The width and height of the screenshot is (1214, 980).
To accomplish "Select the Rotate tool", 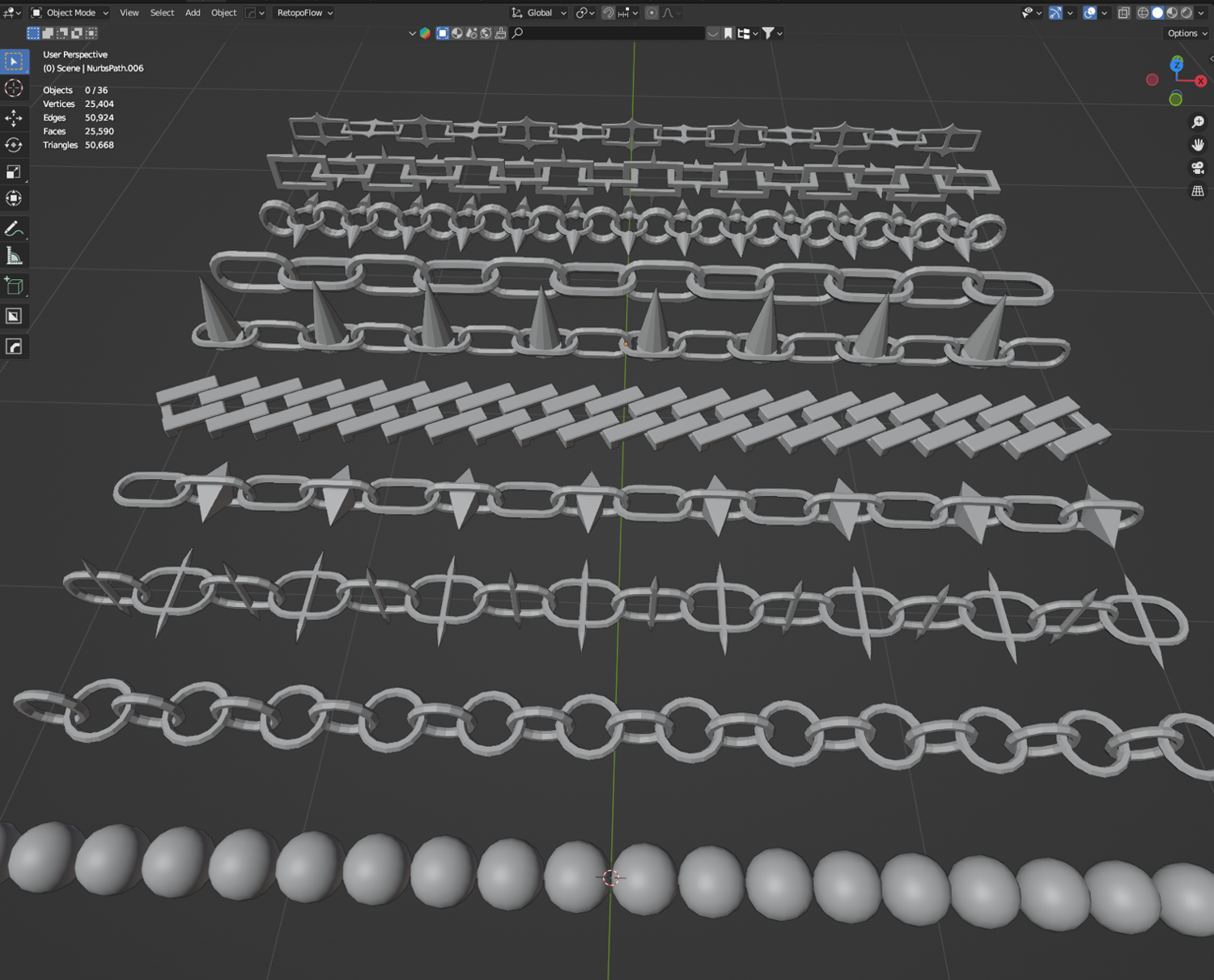I will tap(14, 145).
